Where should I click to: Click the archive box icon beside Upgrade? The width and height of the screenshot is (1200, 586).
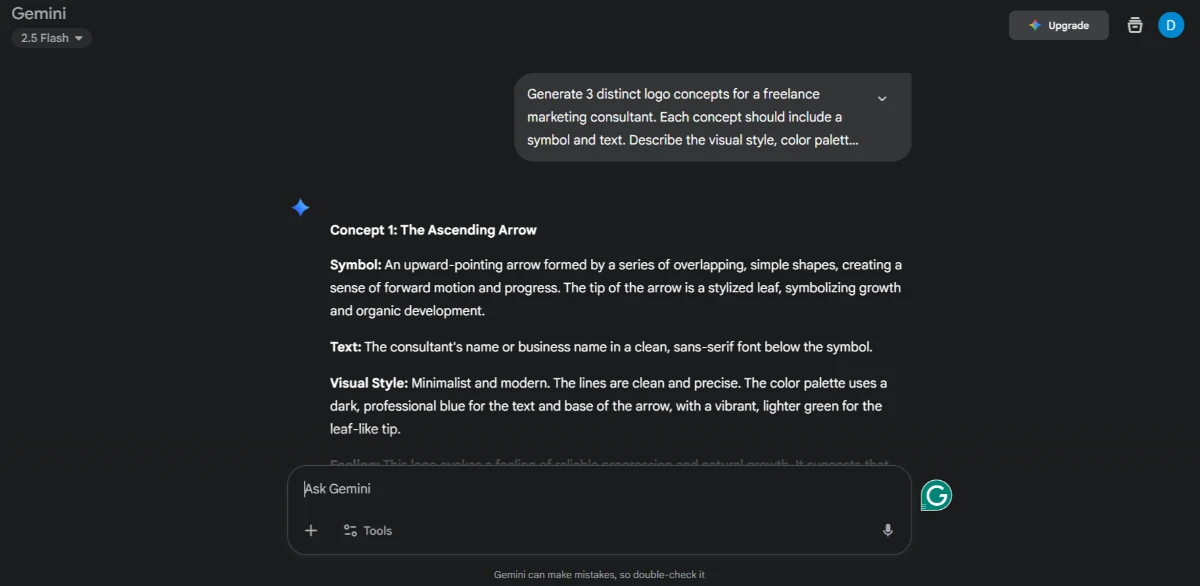(x=1134, y=25)
